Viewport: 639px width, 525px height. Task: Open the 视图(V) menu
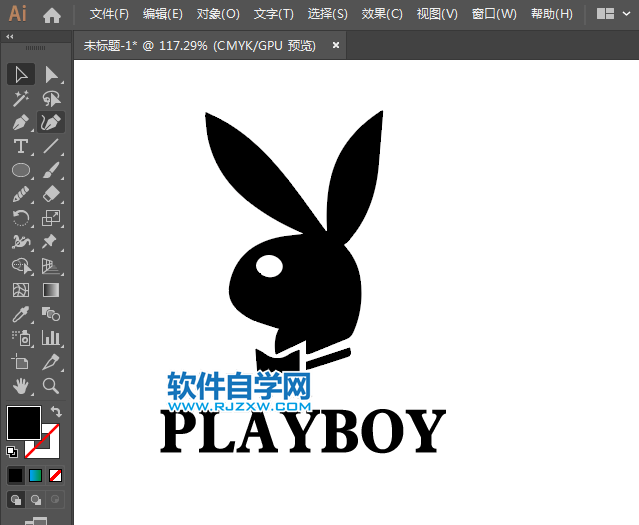(437, 14)
